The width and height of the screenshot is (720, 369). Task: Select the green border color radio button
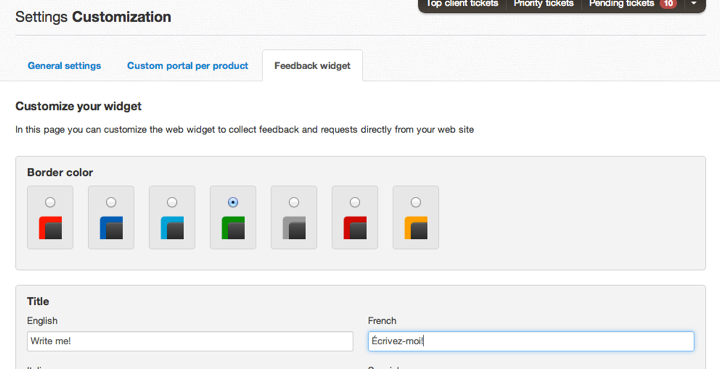click(233, 202)
